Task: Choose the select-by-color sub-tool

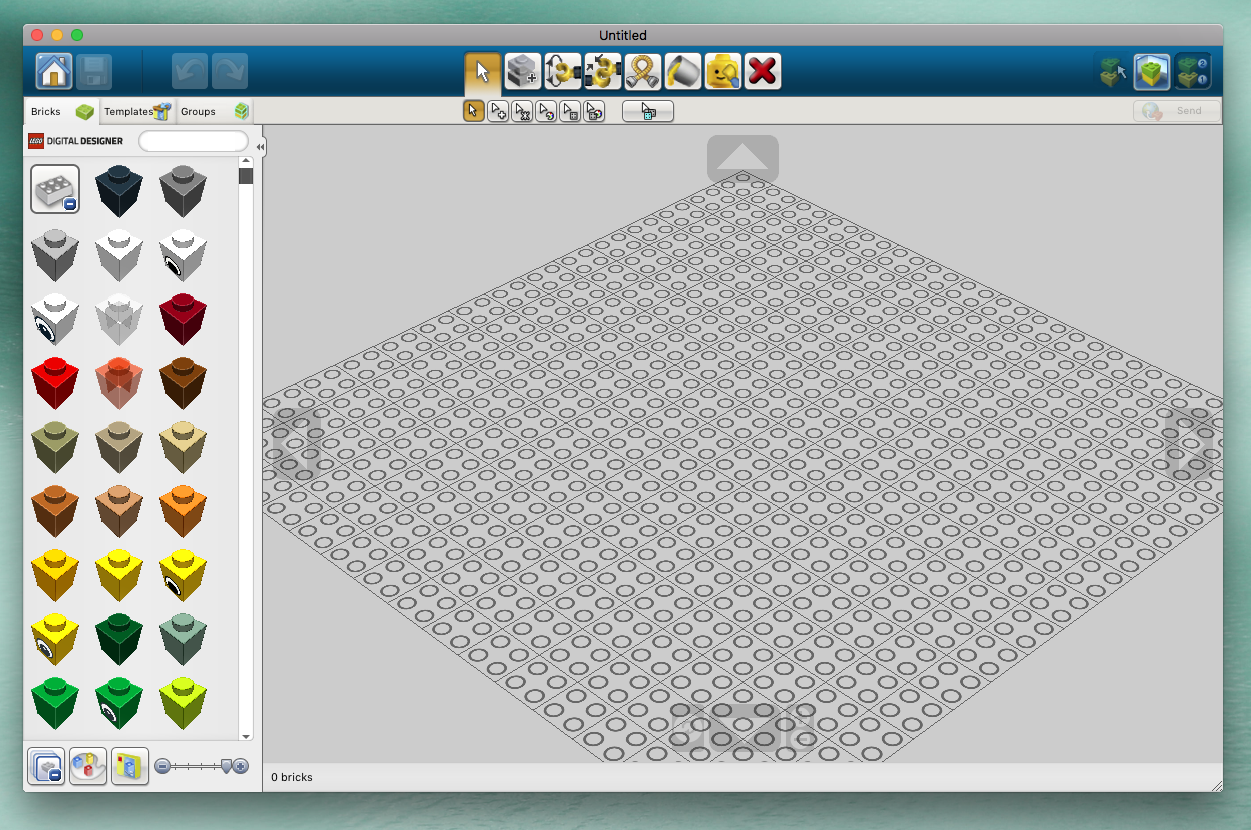Action: click(546, 111)
